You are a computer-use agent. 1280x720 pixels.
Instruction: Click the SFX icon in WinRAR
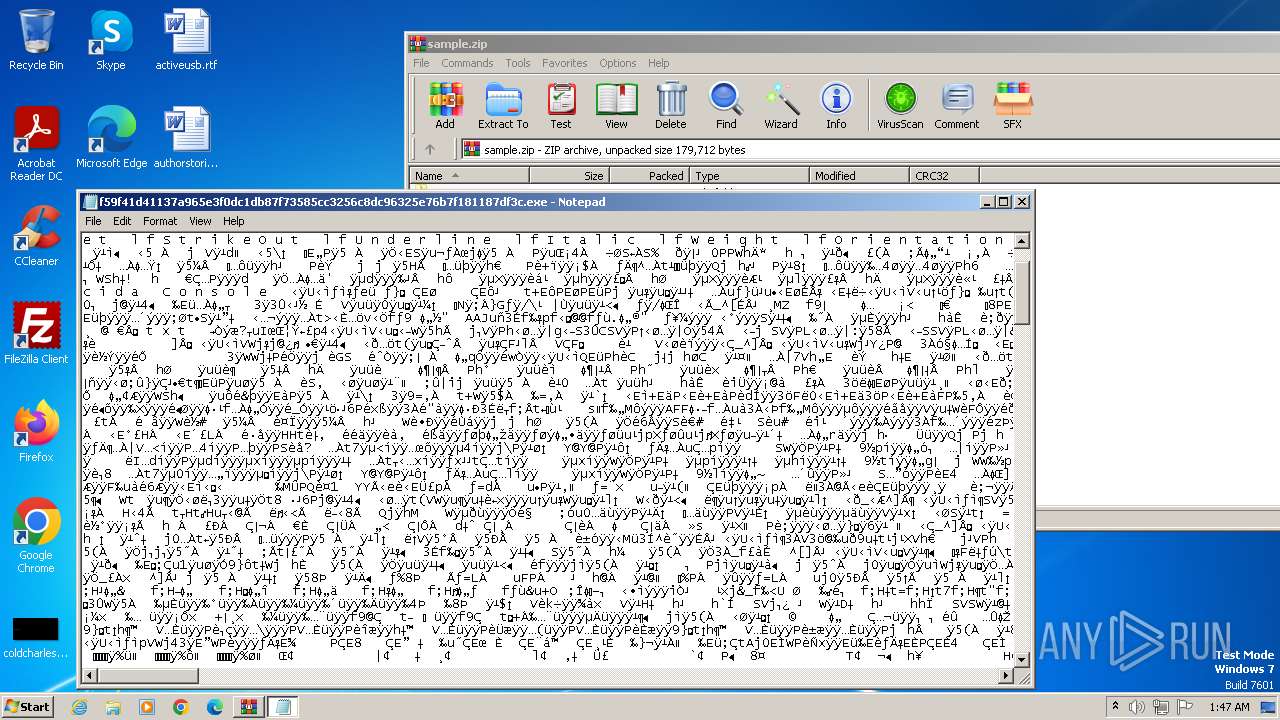(1013, 106)
